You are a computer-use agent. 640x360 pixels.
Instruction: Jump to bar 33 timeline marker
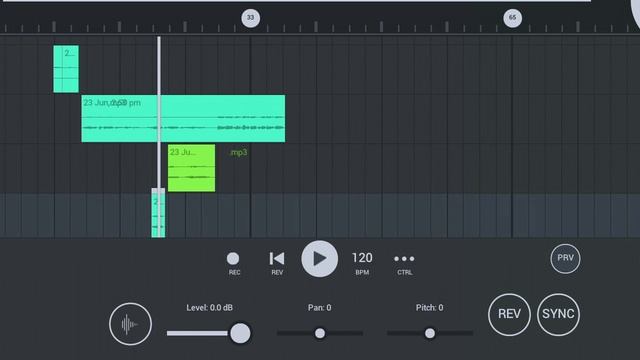click(x=251, y=18)
